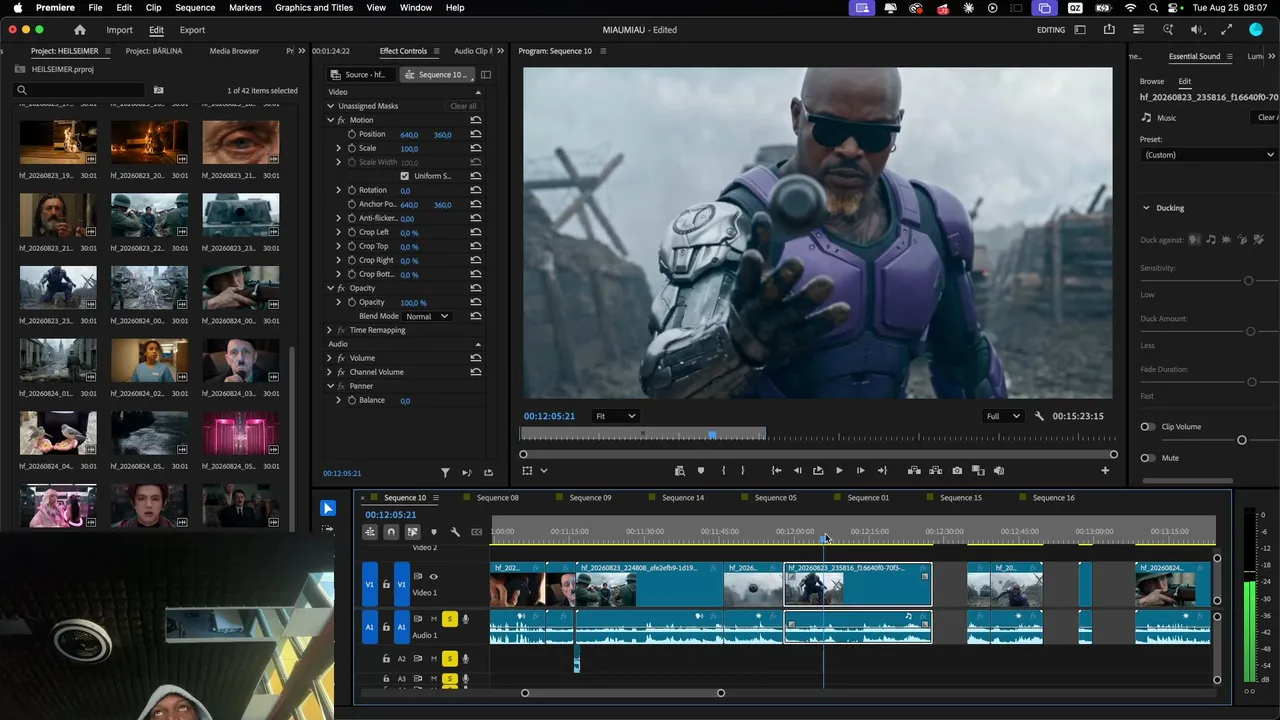Toggle timeline captions CC button
The height and width of the screenshot is (720, 1280).
pos(477,532)
